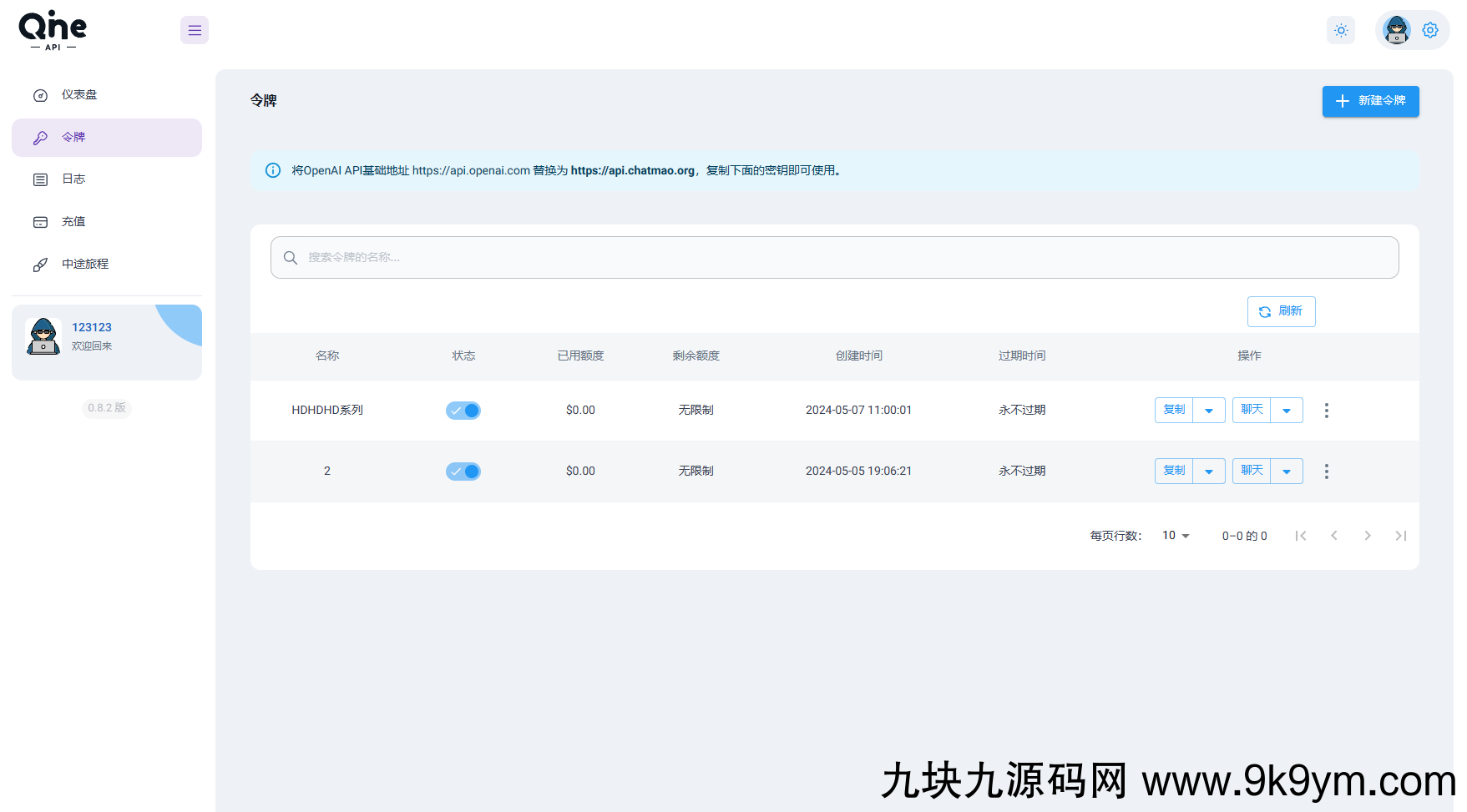Image resolution: width=1467 pixels, height=812 pixels.
Task: Collapse sidebar with hamburger menu icon
Action: [x=195, y=31]
